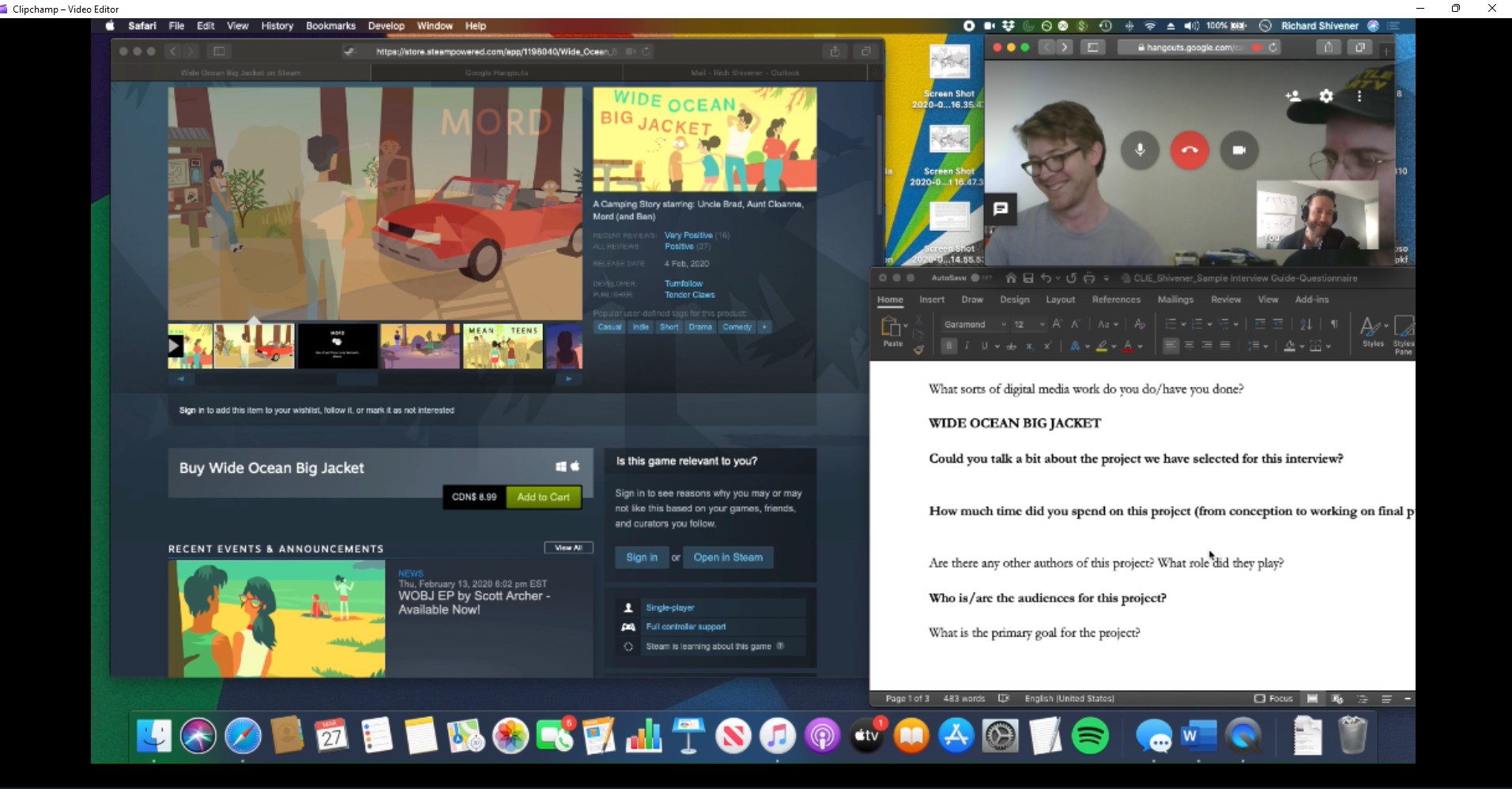Mute microphone in Hangouts call
This screenshot has width=1512, height=789.
point(1140,149)
